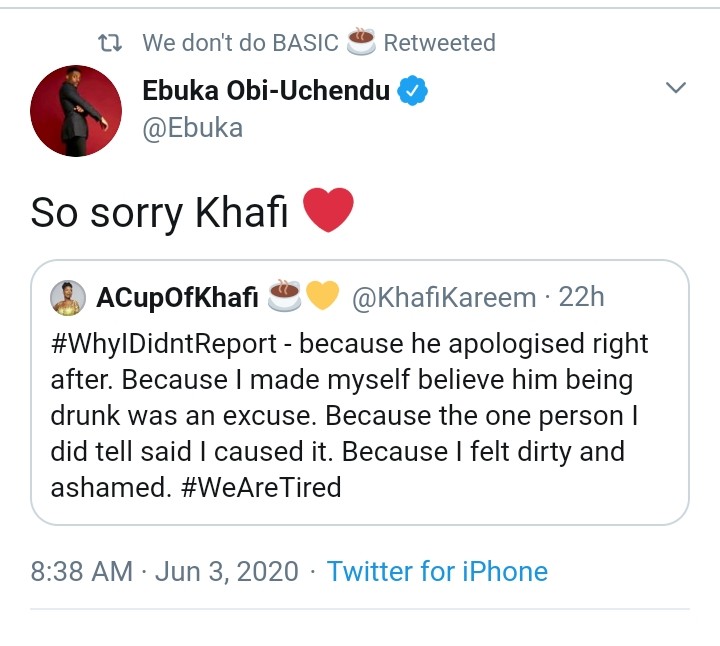The height and width of the screenshot is (646, 720).
Task: Click the 8:38 AM Jun 3, 2020 timestamp
Action: pos(165,572)
